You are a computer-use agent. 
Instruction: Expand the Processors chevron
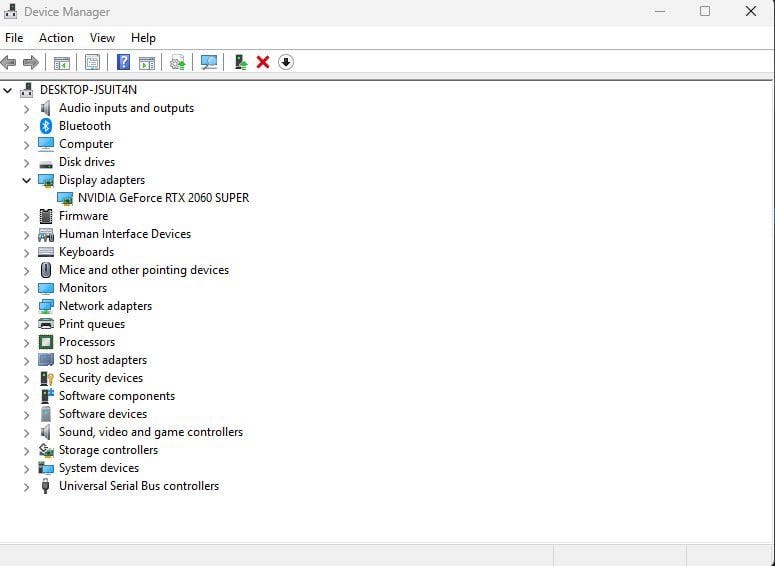26,343
